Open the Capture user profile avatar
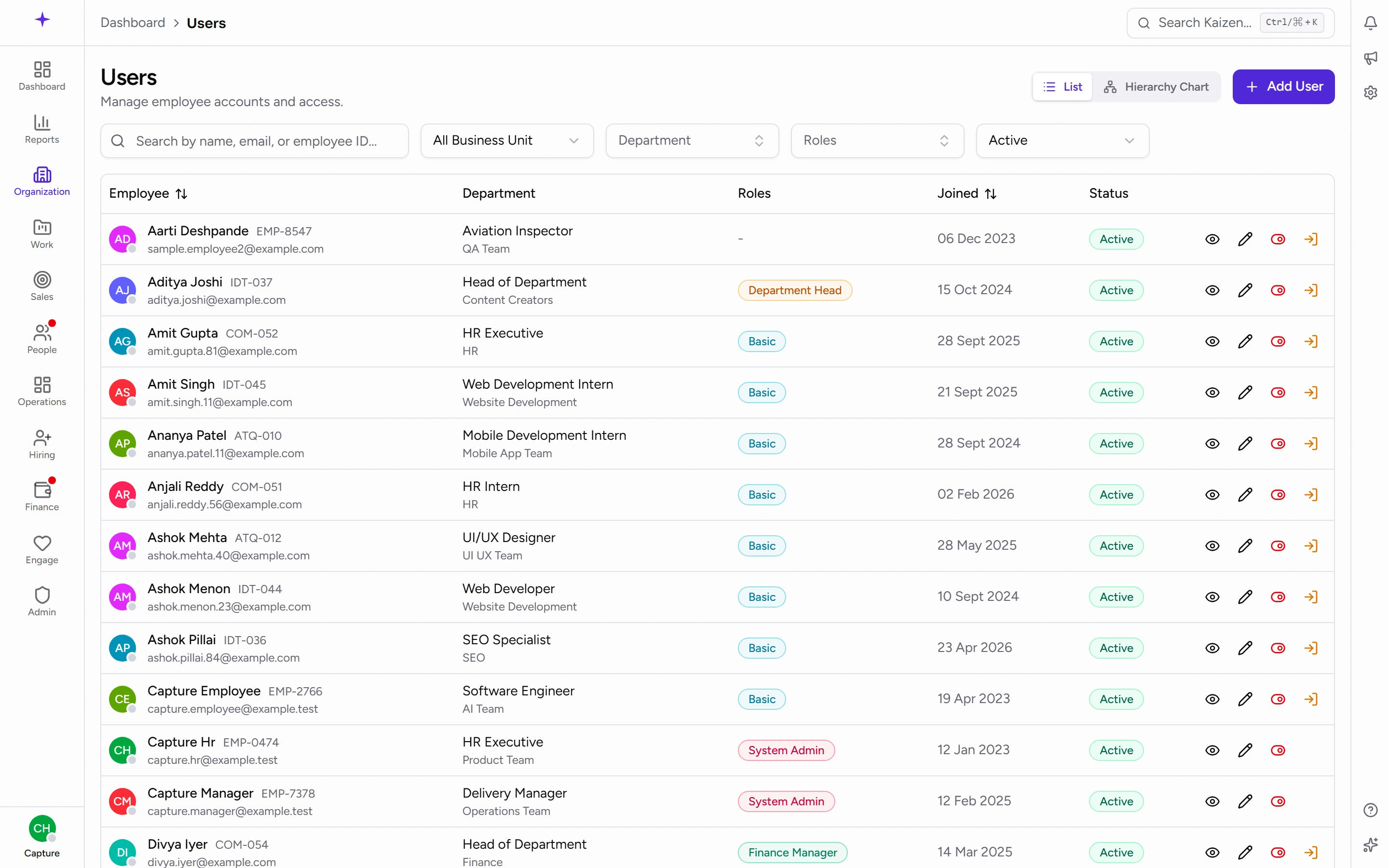Image resolution: width=1389 pixels, height=868 pixels. coord(42,828)
